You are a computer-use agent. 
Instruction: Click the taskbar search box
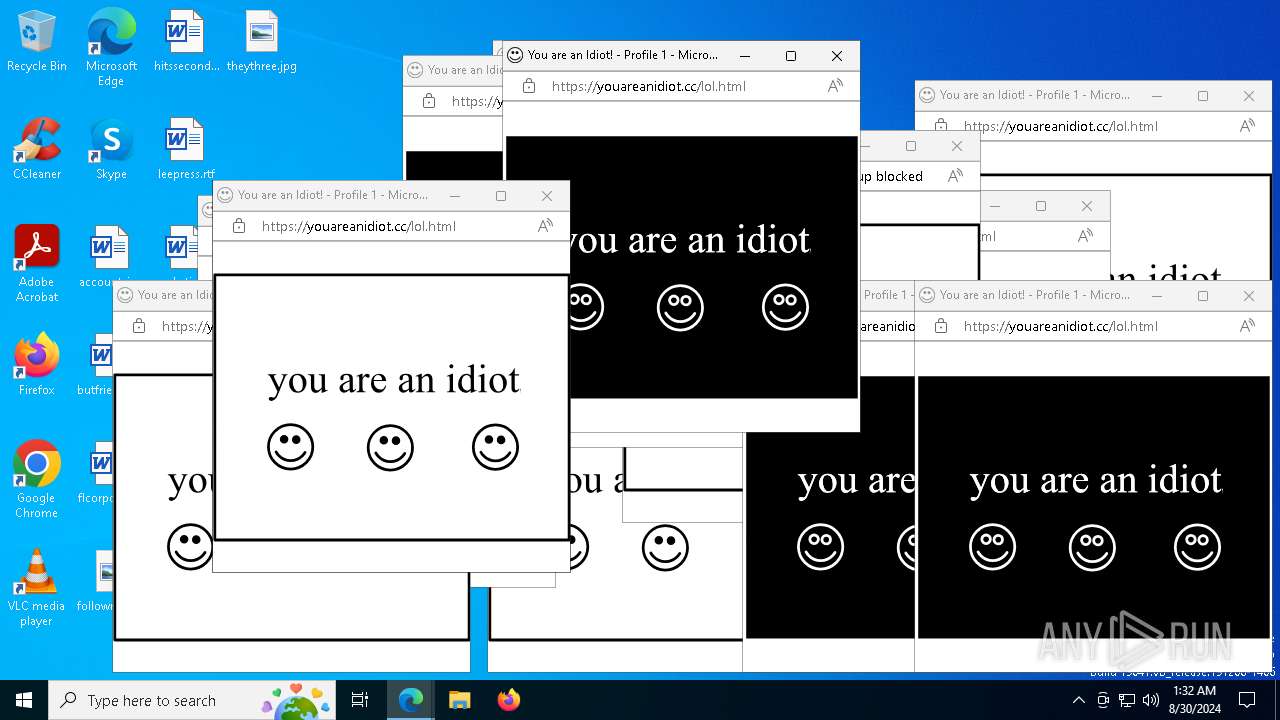[192, 700]
